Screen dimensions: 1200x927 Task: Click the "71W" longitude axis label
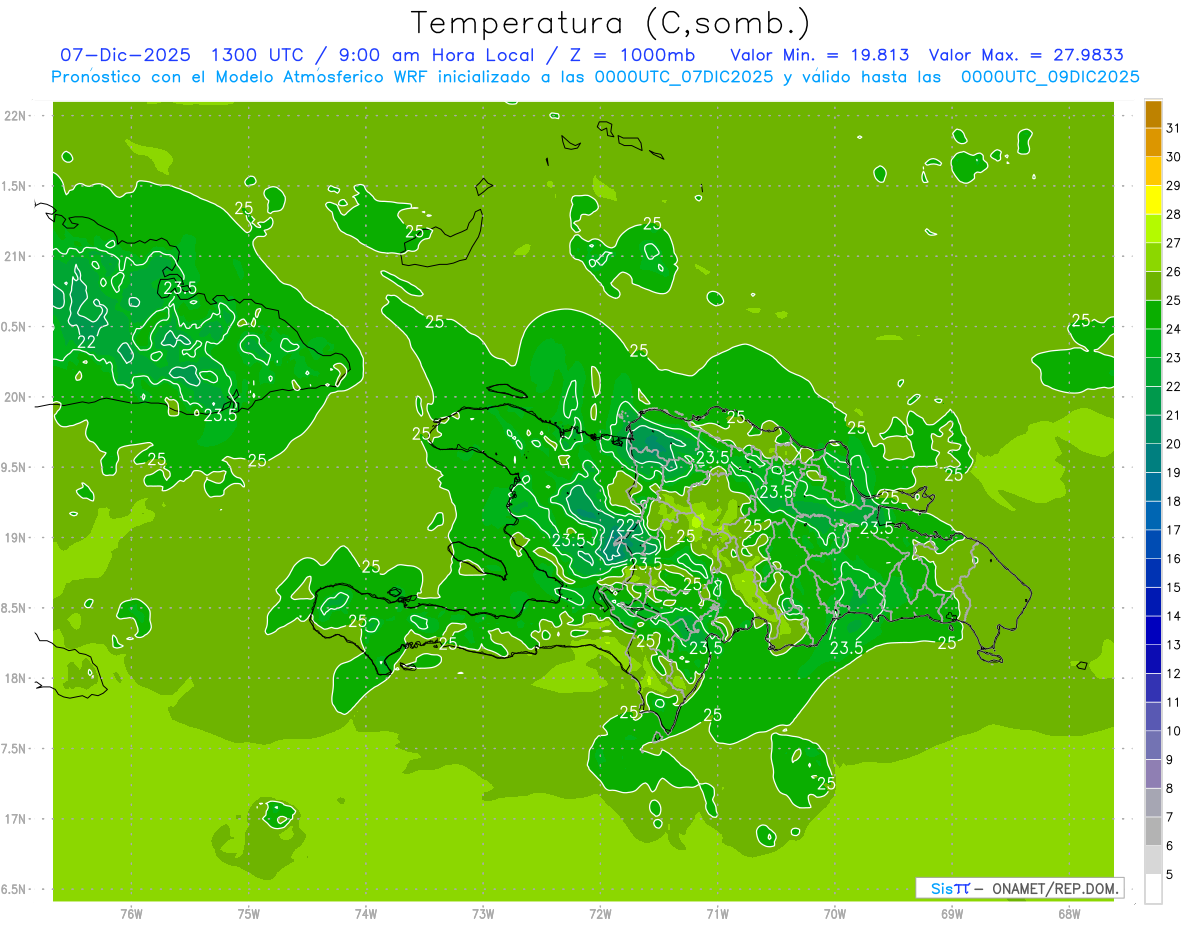[717, 913]
